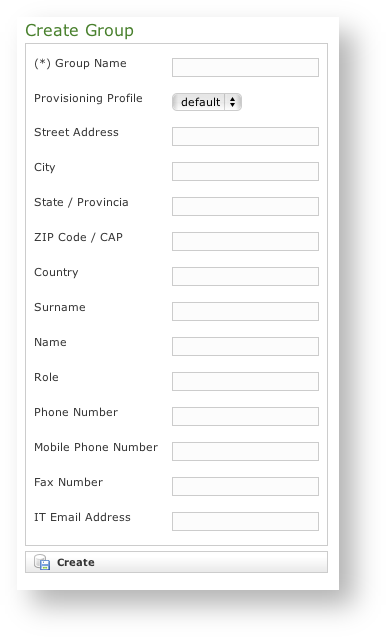Open the Provisioning Profile default dropdown
The height and width of the screenshot is (638, 387).
pos(207,102)
